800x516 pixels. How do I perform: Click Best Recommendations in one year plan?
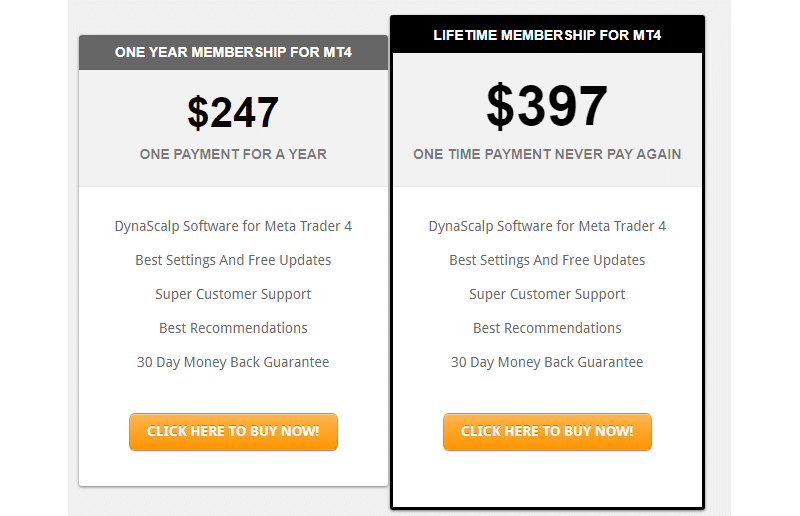[x=233, y=328]
